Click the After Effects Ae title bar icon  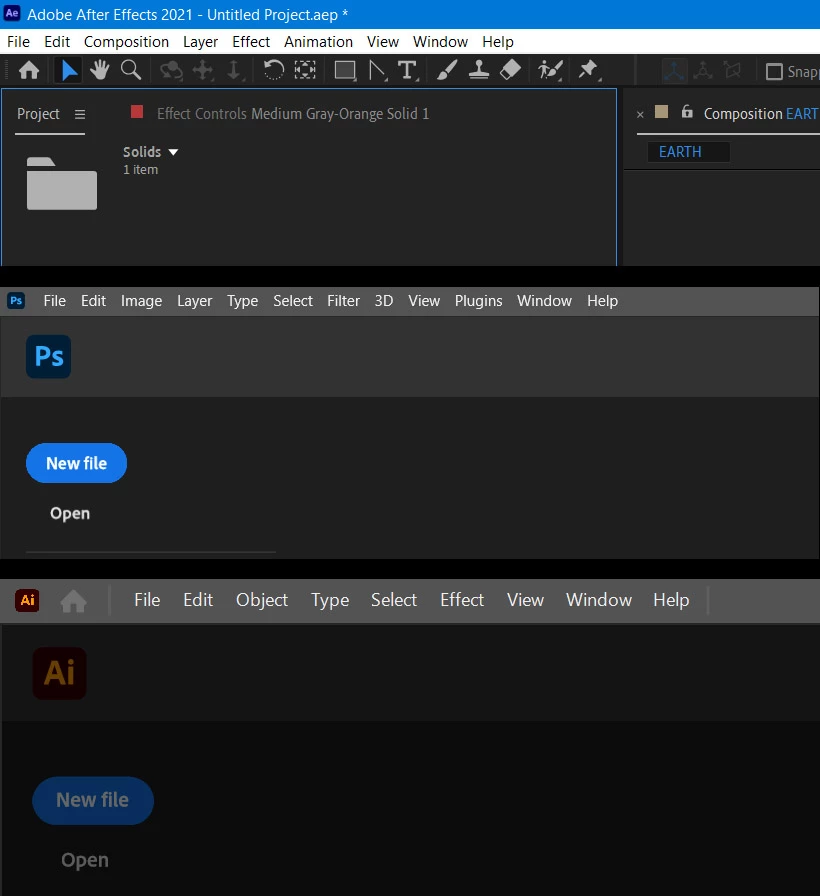click(12, 14)
